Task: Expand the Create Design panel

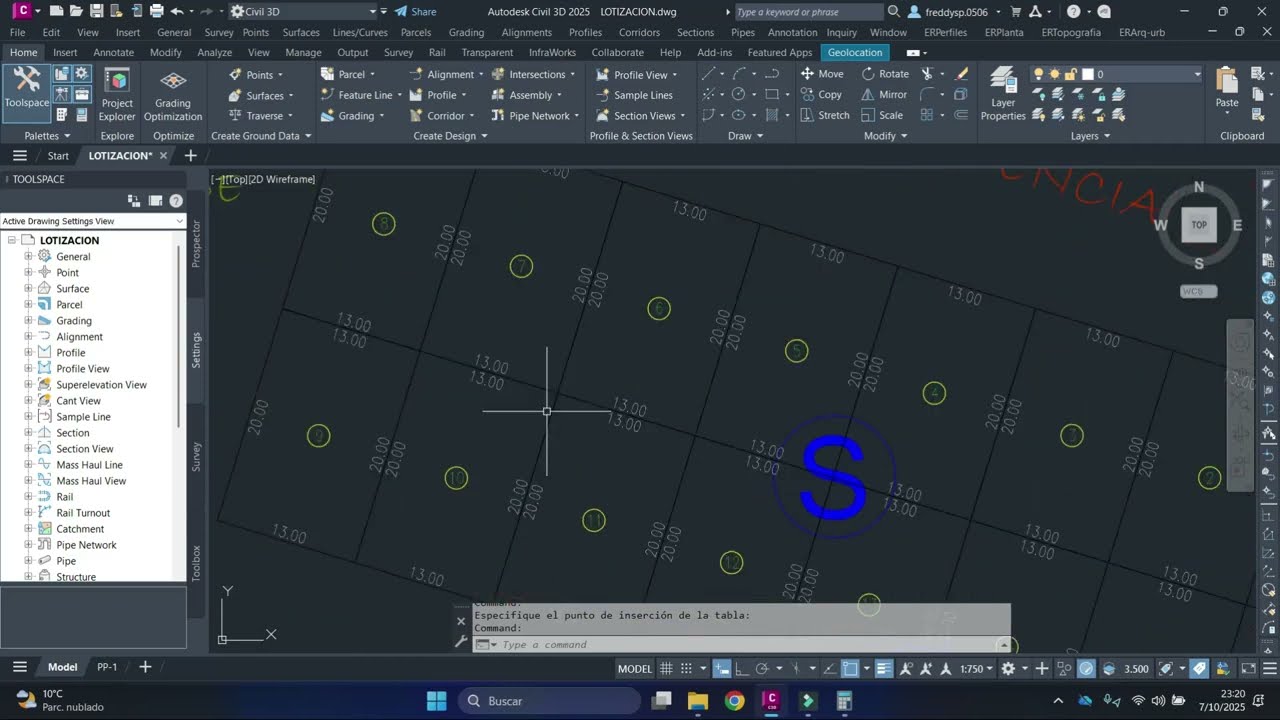Action: tap(451, 136)
